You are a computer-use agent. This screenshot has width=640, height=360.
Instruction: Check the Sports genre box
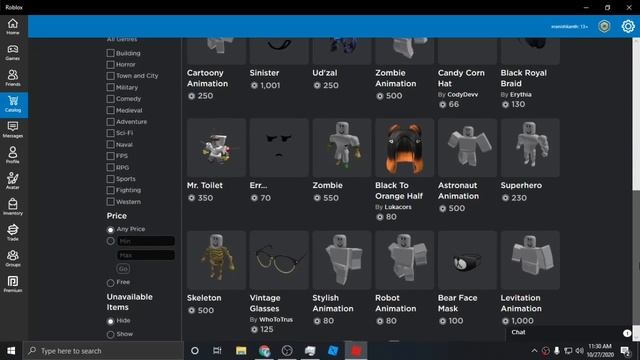click(x=110, y=179)
